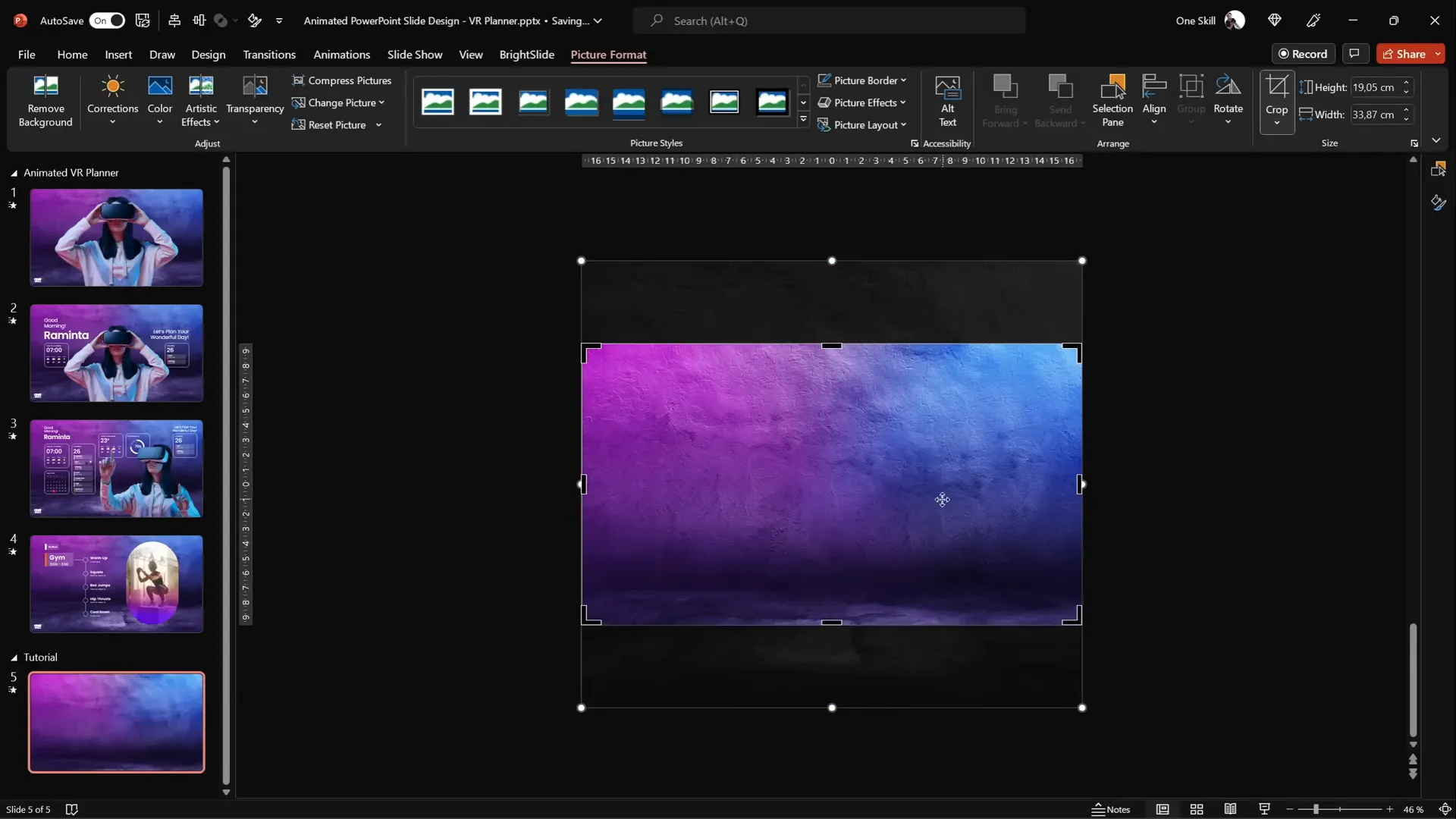Select the Remove Background tool

[x=45, y=100]
